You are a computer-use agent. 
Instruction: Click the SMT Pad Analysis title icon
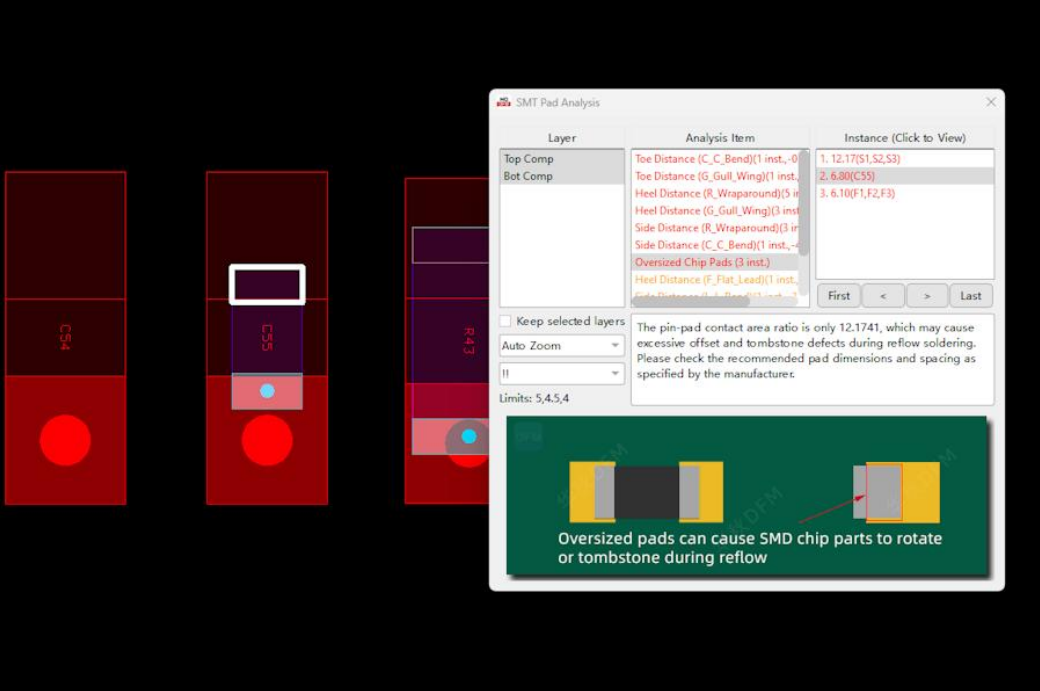click(503, 102)
